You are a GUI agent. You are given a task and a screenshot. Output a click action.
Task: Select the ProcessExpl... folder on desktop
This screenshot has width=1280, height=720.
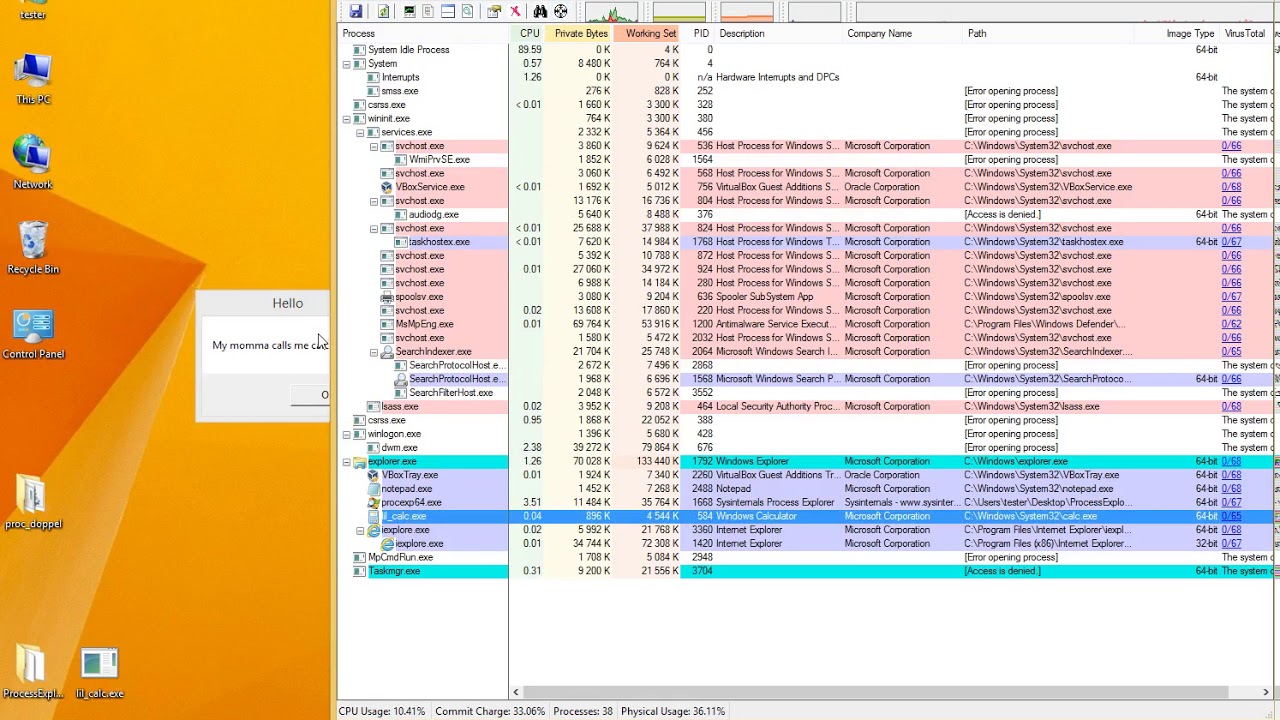tap(33, 673)
